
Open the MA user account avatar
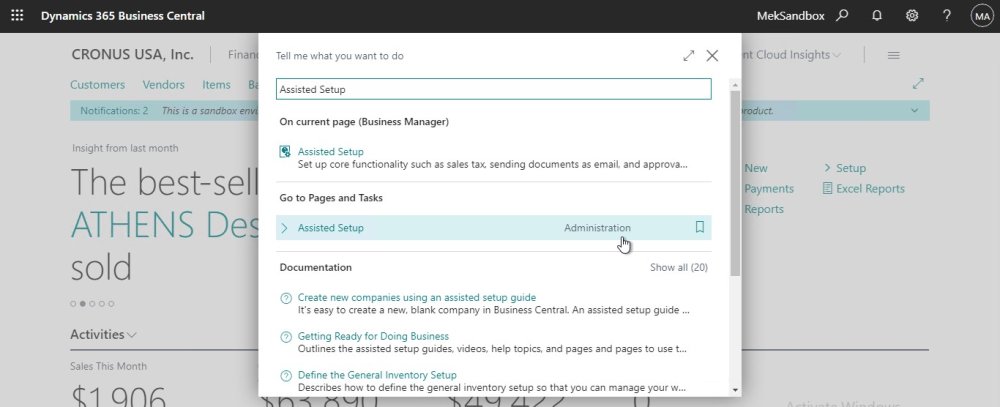coord(981,16)
